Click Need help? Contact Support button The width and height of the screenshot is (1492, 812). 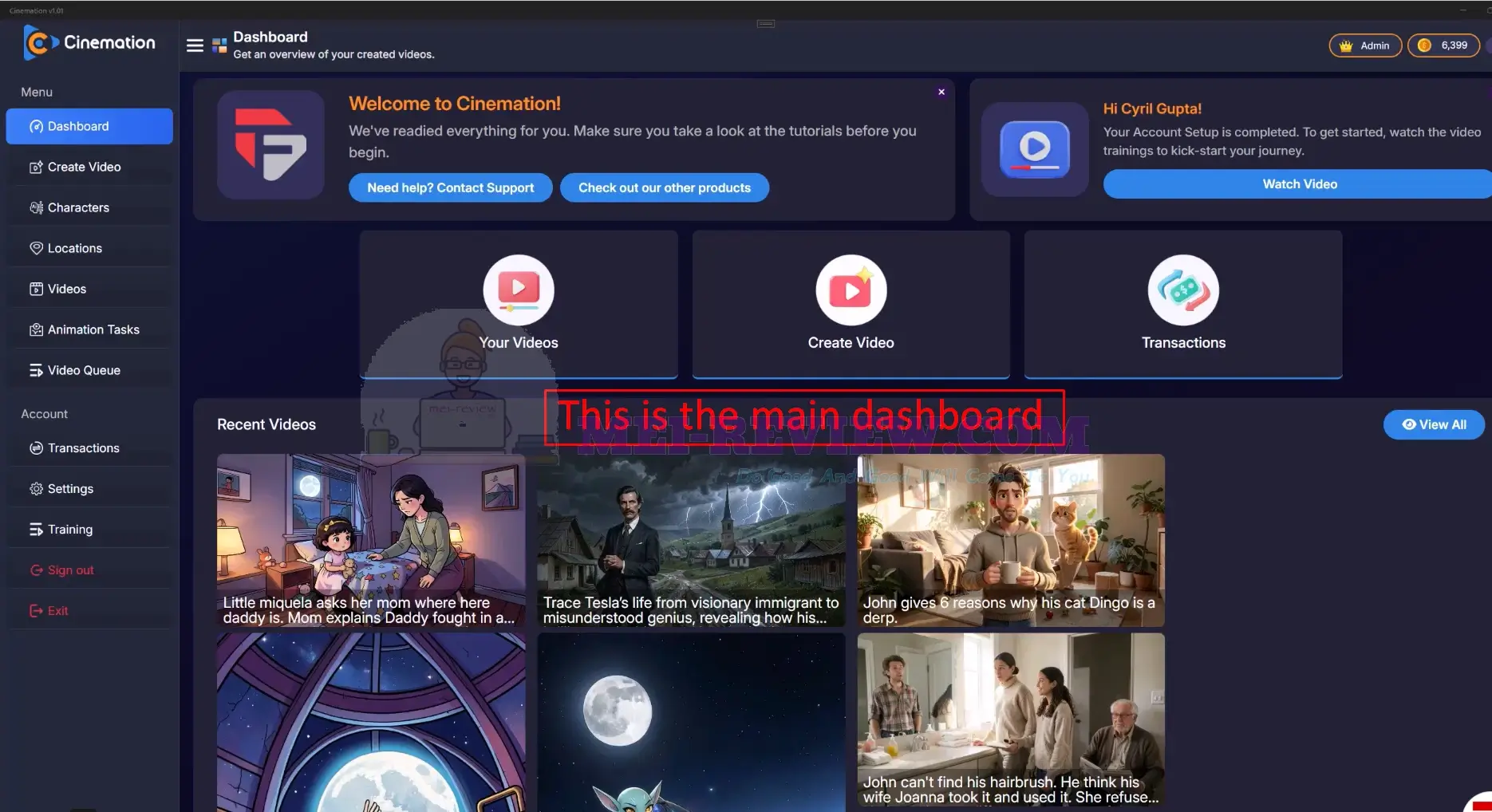(x=451, y=187)
